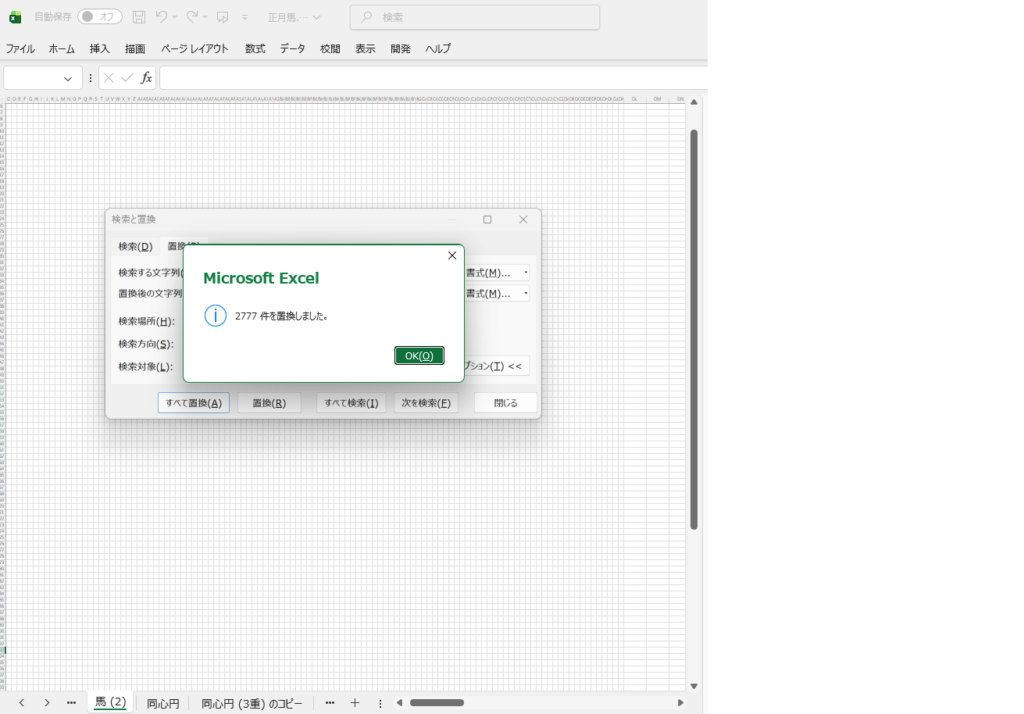This screenshot has width=1024, height=714.
Task: Click the vertical scrollbar thumb
Action: coord(694,330)
